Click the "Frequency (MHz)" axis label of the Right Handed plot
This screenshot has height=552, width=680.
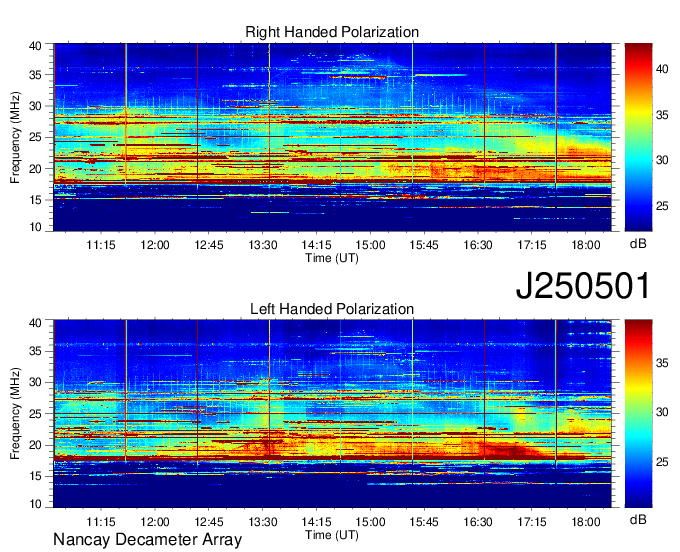coord(15,137)
